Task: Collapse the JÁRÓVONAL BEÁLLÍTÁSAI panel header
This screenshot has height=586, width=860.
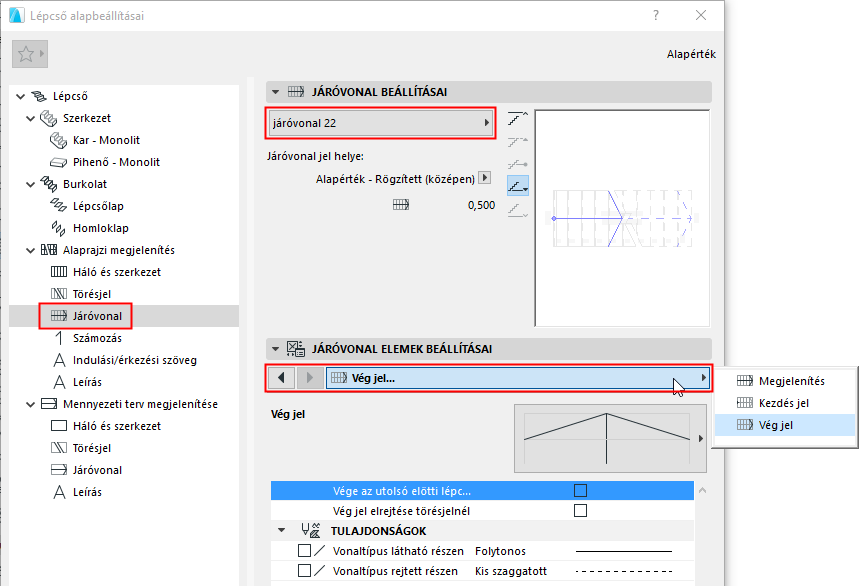Action: (274, 92)
